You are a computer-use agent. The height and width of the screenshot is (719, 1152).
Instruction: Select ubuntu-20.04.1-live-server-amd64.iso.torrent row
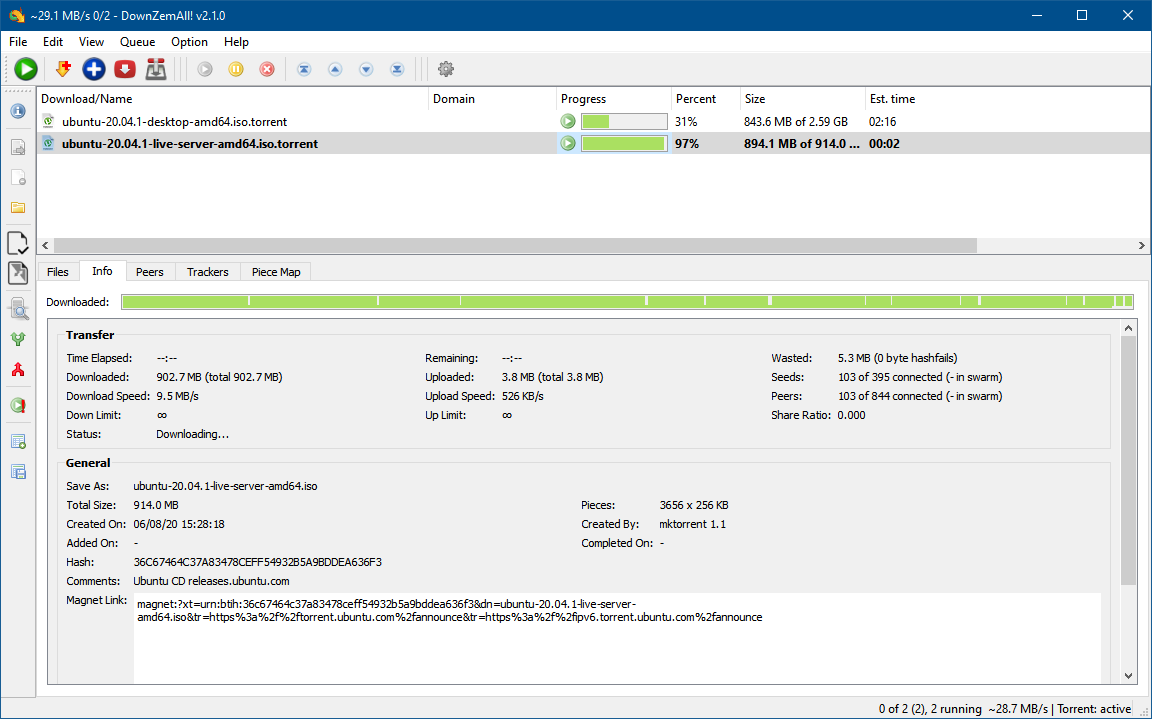(592, 143)
